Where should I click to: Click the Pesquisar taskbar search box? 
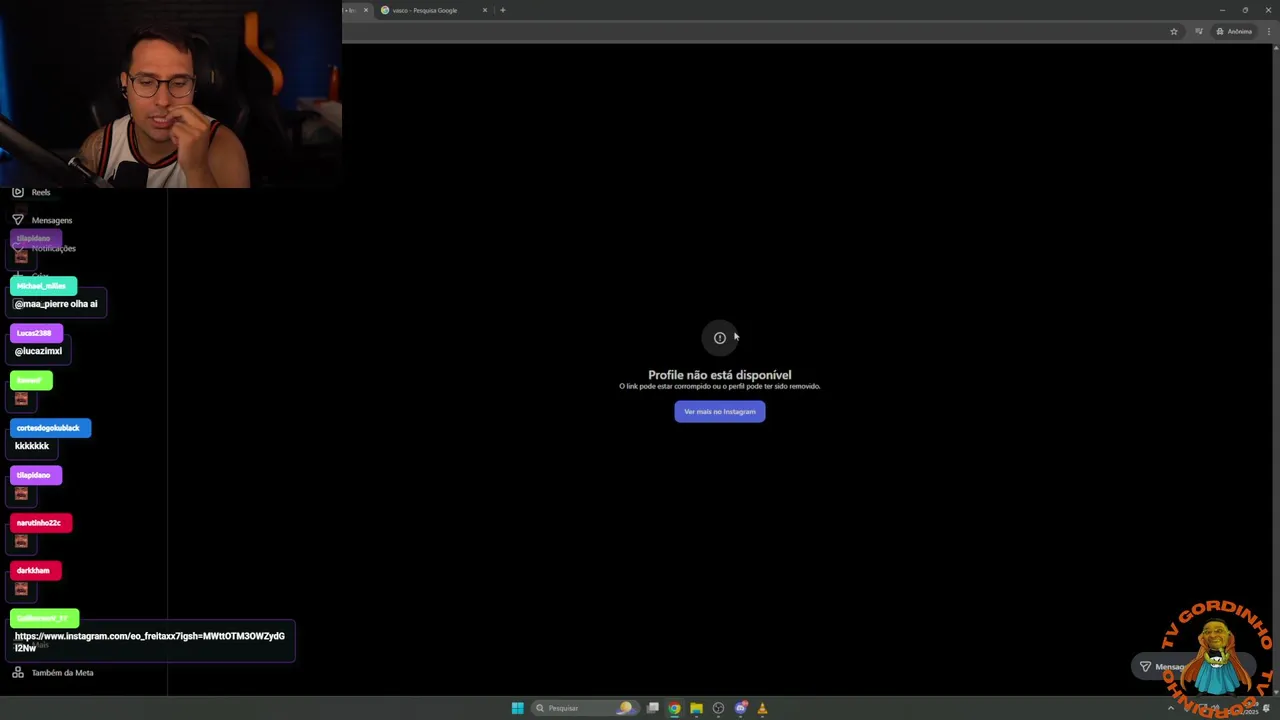[584, 708]
